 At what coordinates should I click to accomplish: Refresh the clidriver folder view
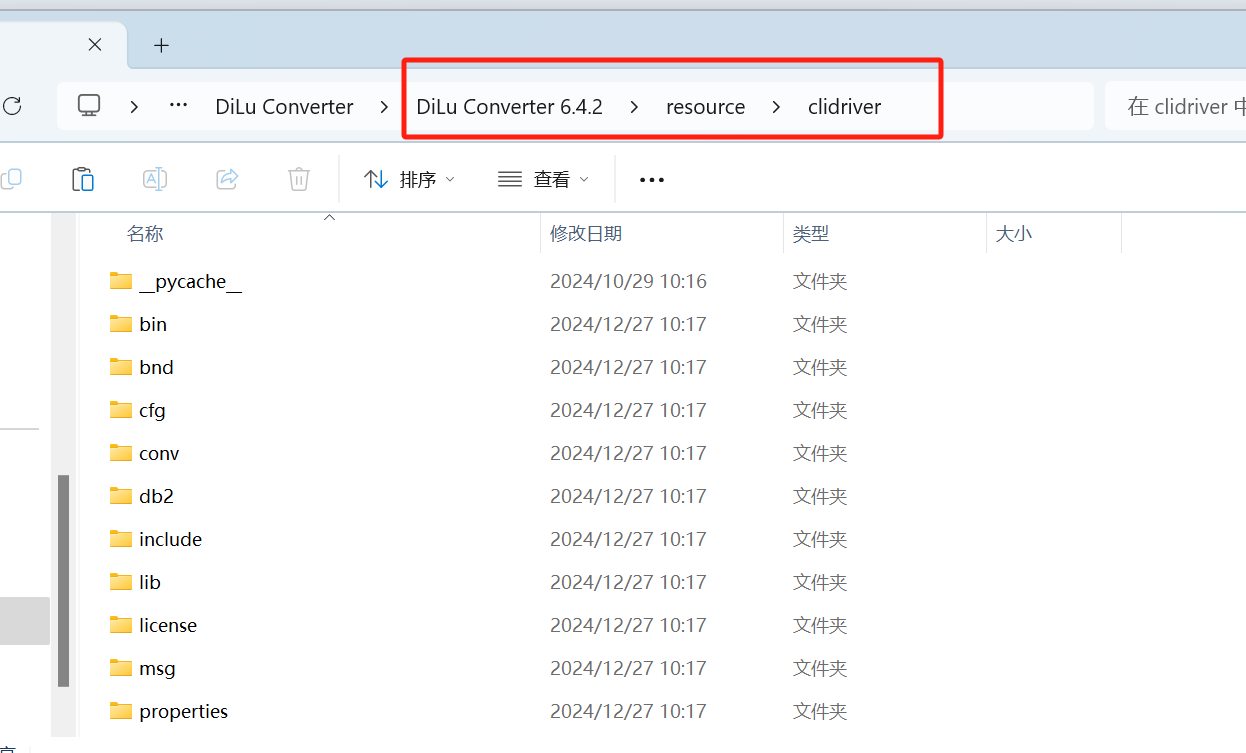tap(12, 106)
